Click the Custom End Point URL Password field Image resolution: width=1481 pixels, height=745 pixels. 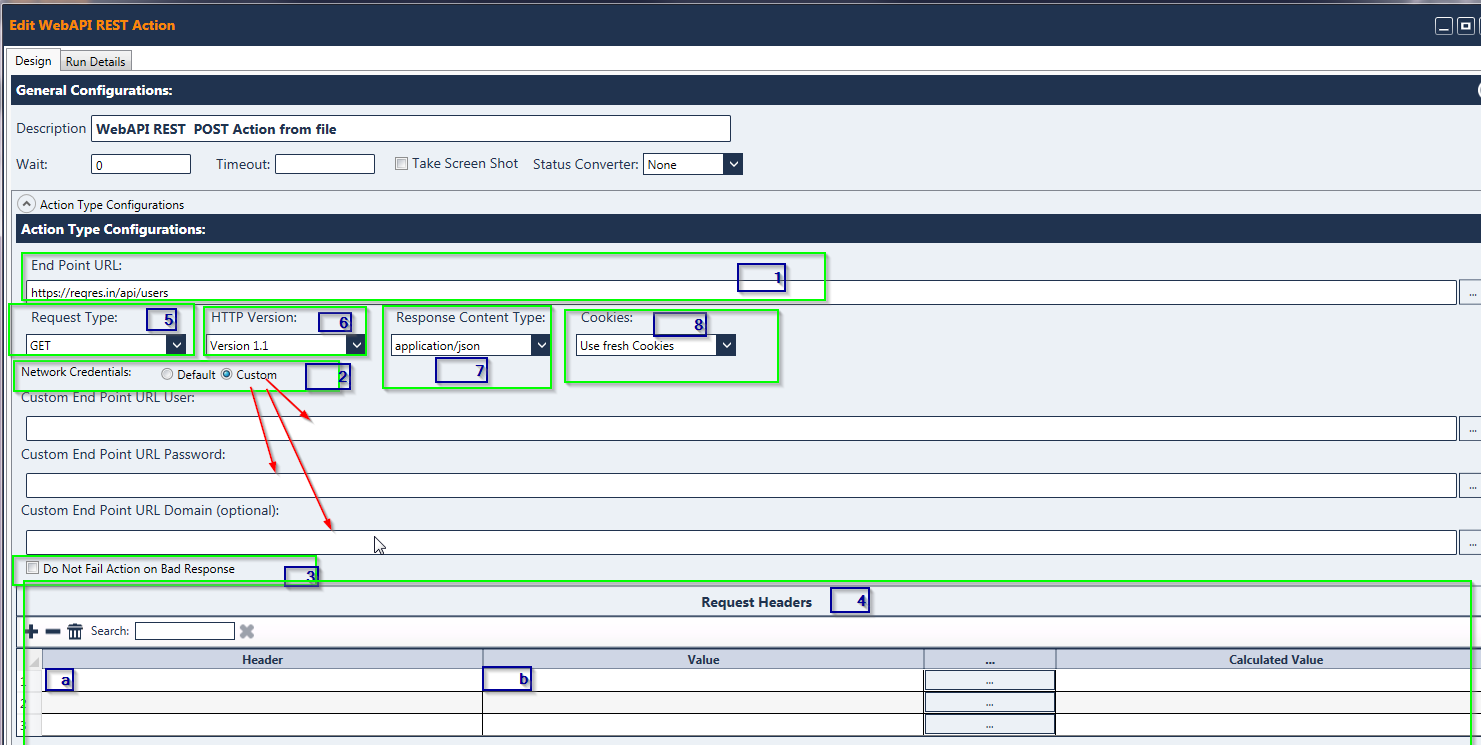point(741,485)
